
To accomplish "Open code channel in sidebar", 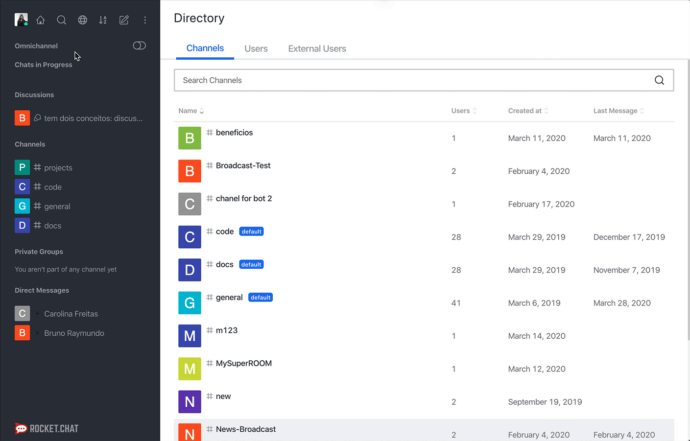I will click(80, 187).
